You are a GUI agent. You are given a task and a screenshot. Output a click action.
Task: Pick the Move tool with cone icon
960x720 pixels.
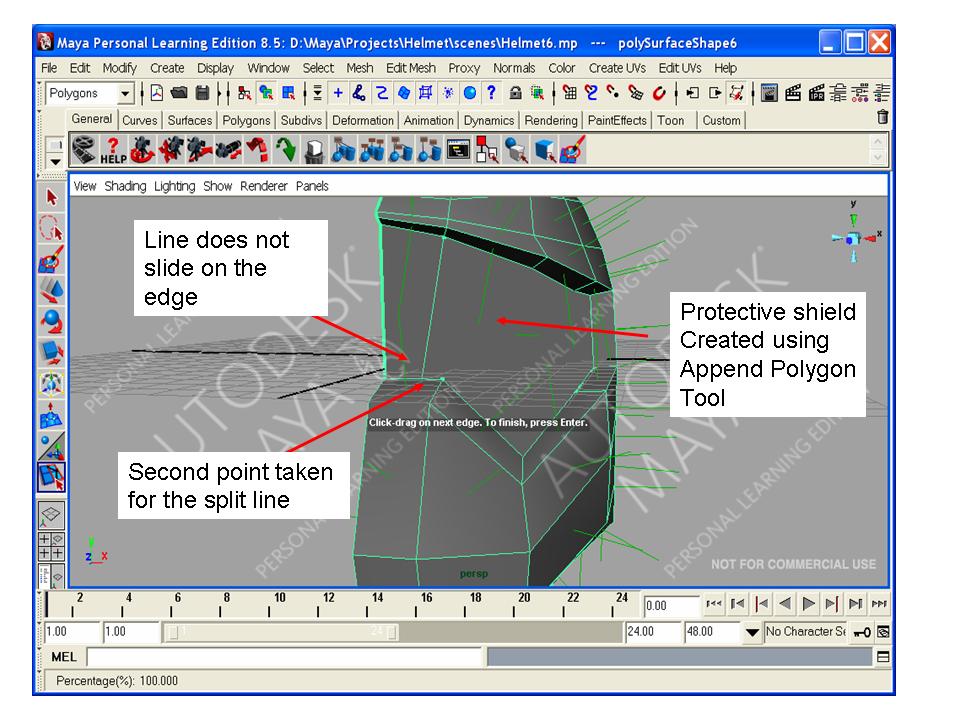51,290
